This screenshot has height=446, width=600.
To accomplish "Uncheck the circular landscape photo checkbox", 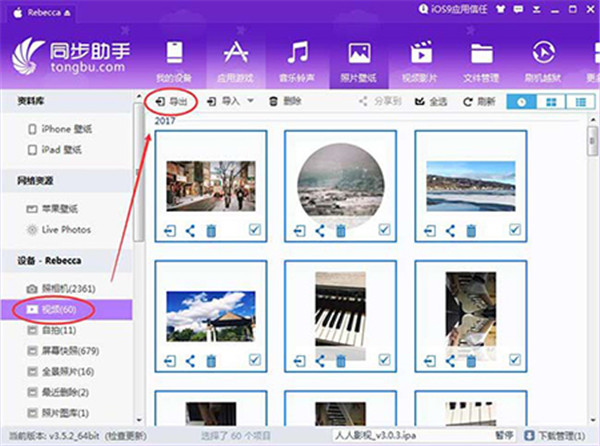I will pos(385,231).
